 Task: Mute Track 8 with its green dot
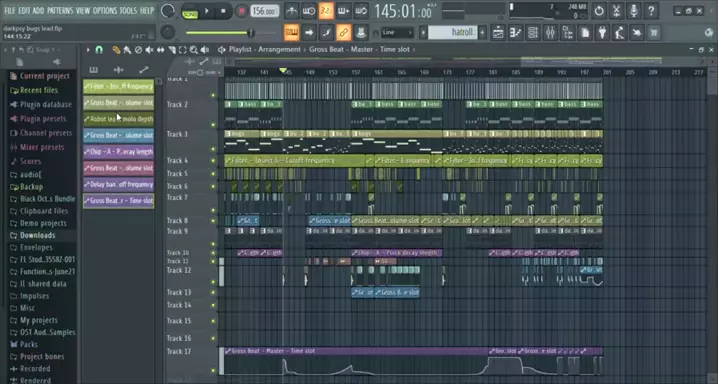tap(213, 221)
